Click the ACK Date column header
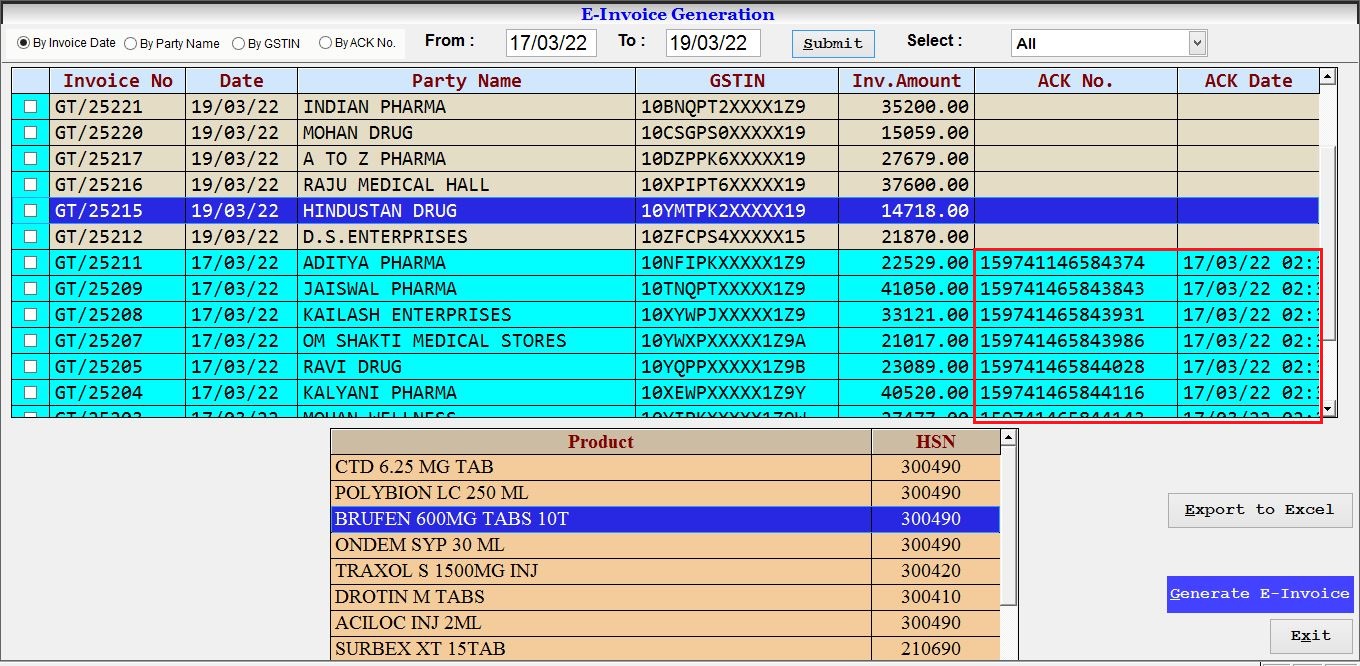Screen dimensions: 1360x666 [1248, 81]
